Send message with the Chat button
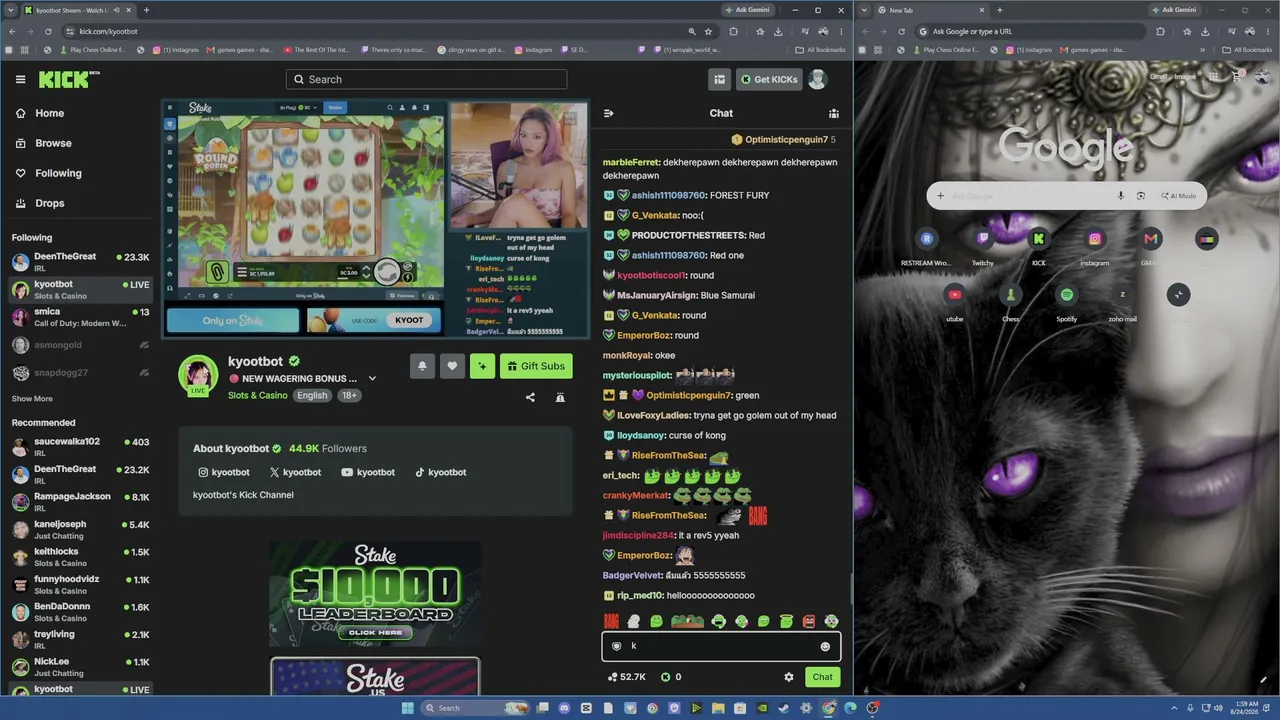Viewport: 1280px width, 720px height. 822,677
